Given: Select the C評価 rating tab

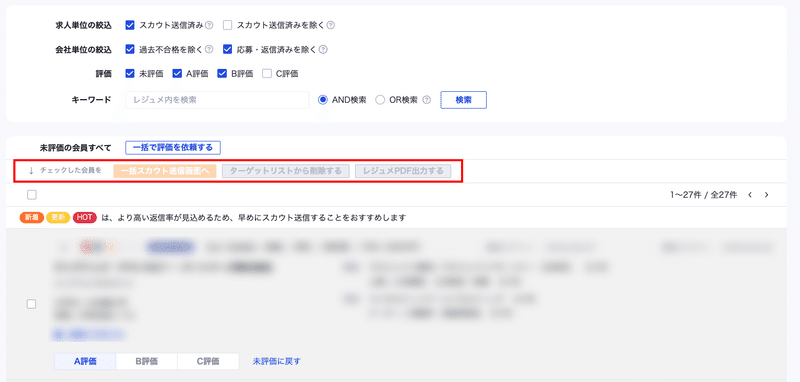Looking at the screenshot, I should [208, 362].
